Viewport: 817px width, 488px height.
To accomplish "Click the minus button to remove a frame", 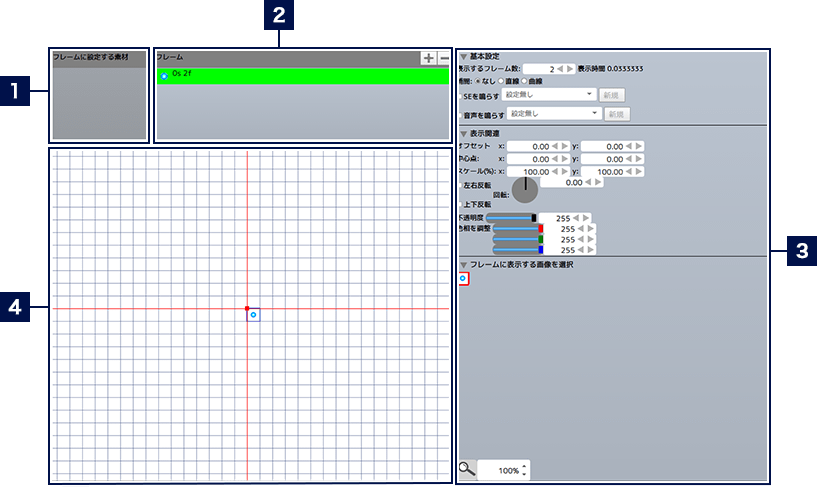I will pos(443,59).
